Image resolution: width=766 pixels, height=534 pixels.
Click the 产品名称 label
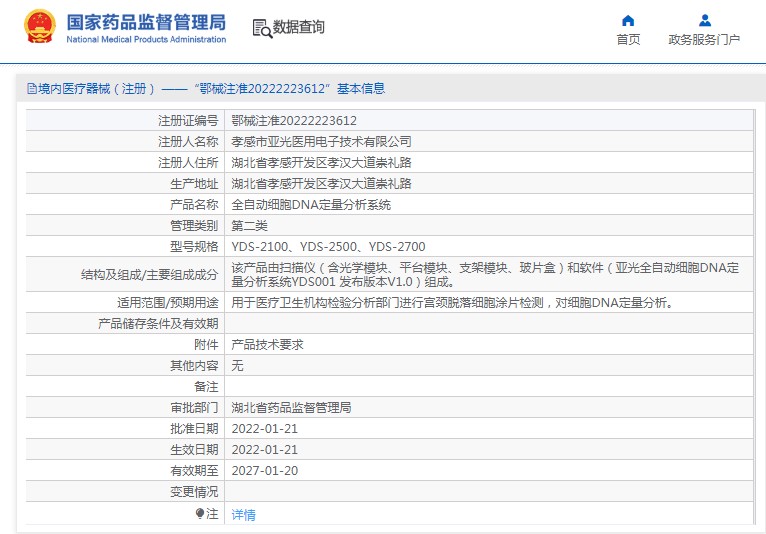click(194, 205)
